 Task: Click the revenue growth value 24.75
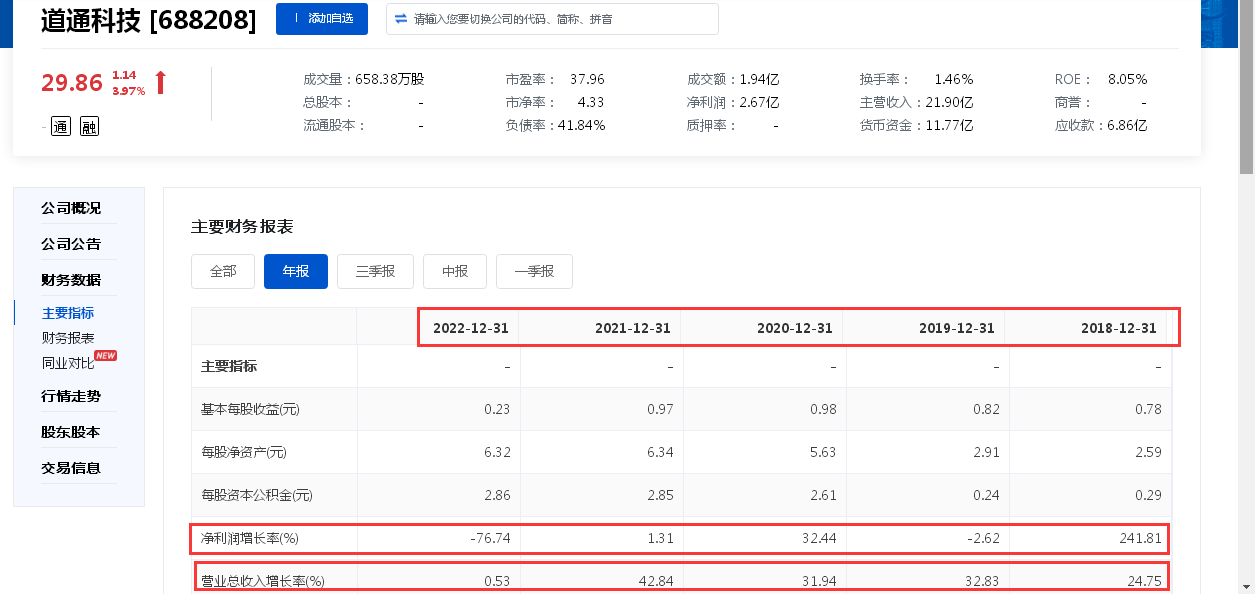point(1145,581)
